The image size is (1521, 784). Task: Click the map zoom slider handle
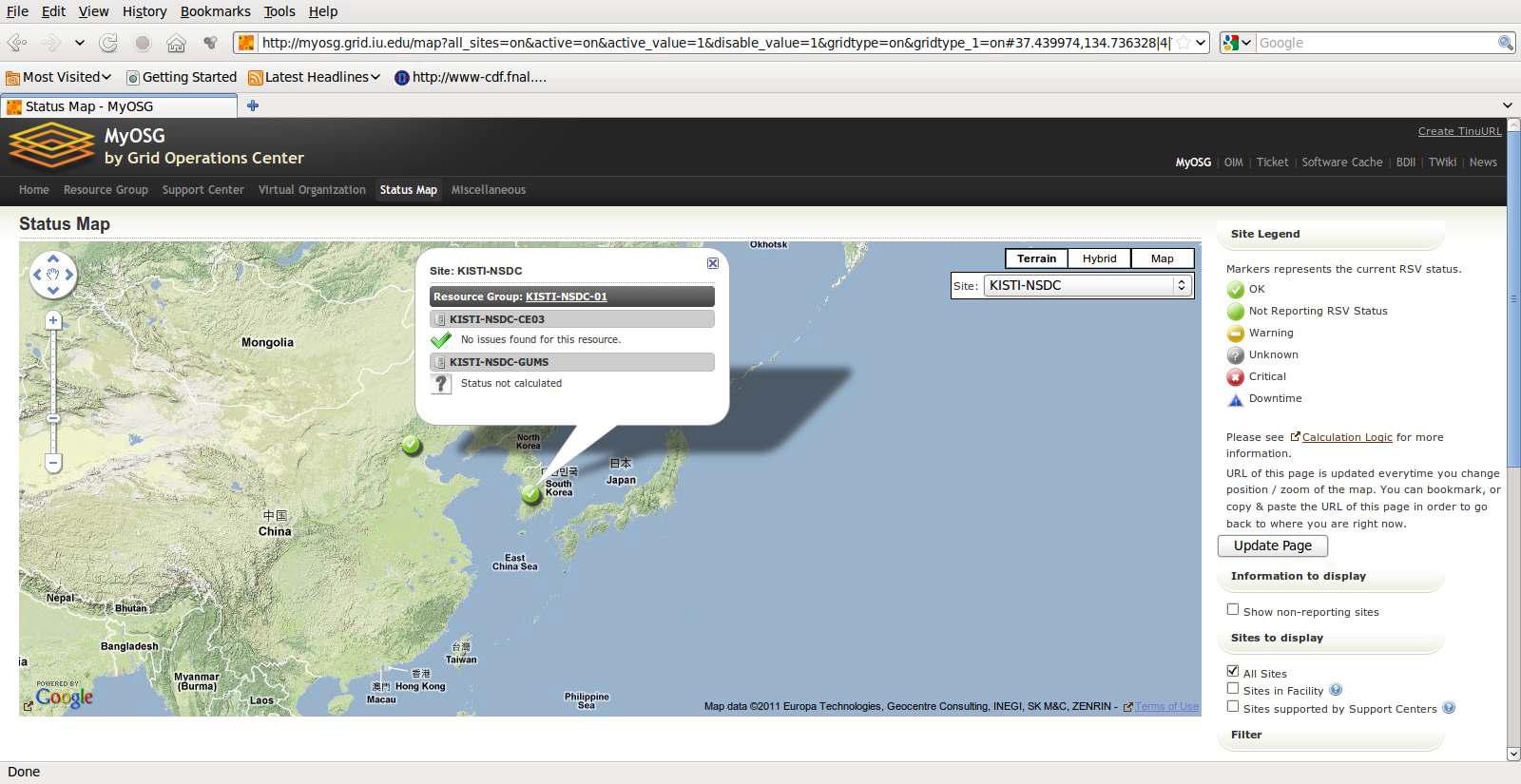click(53, 418)
